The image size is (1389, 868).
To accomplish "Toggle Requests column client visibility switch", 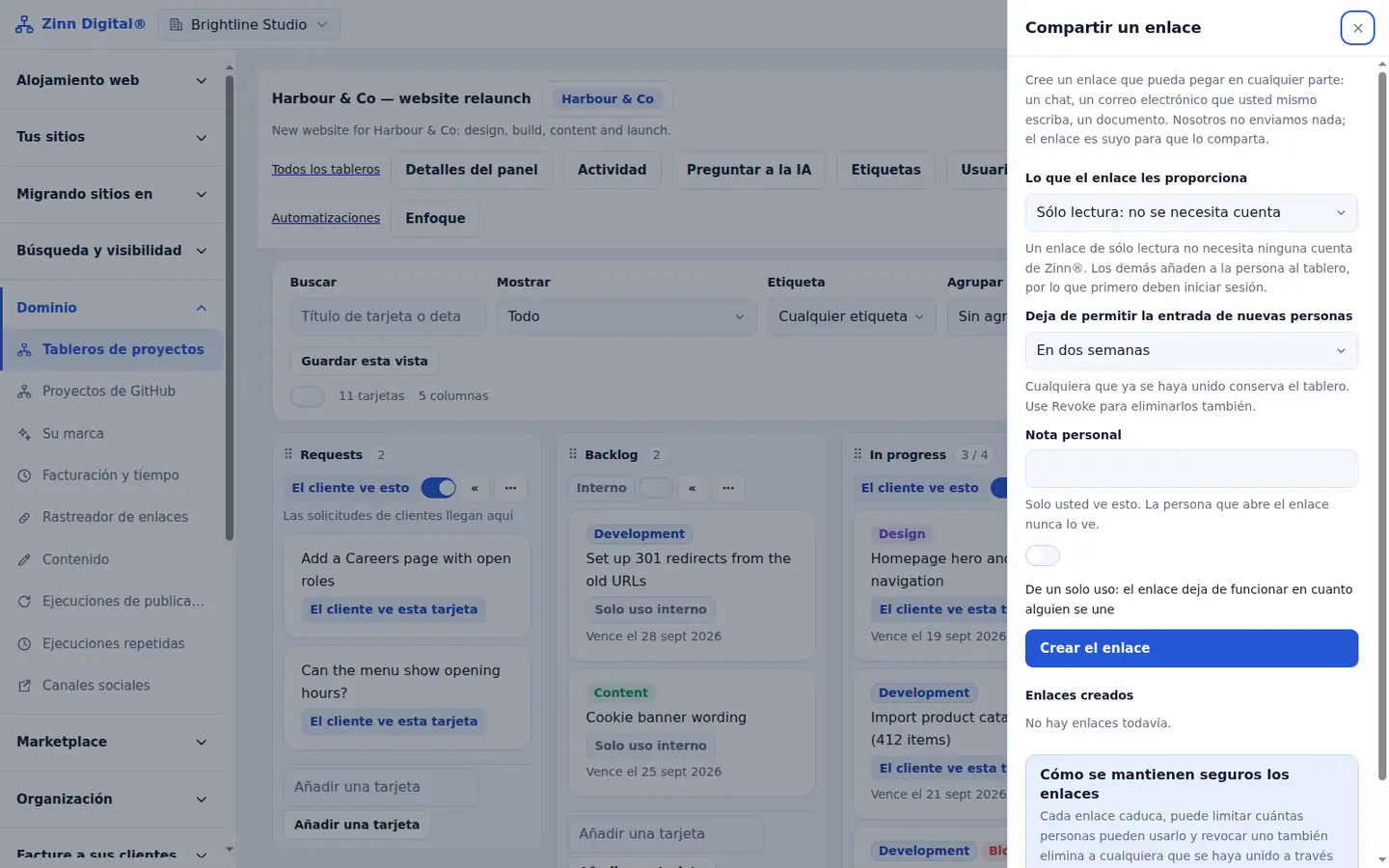I will (x=439, y=488).
